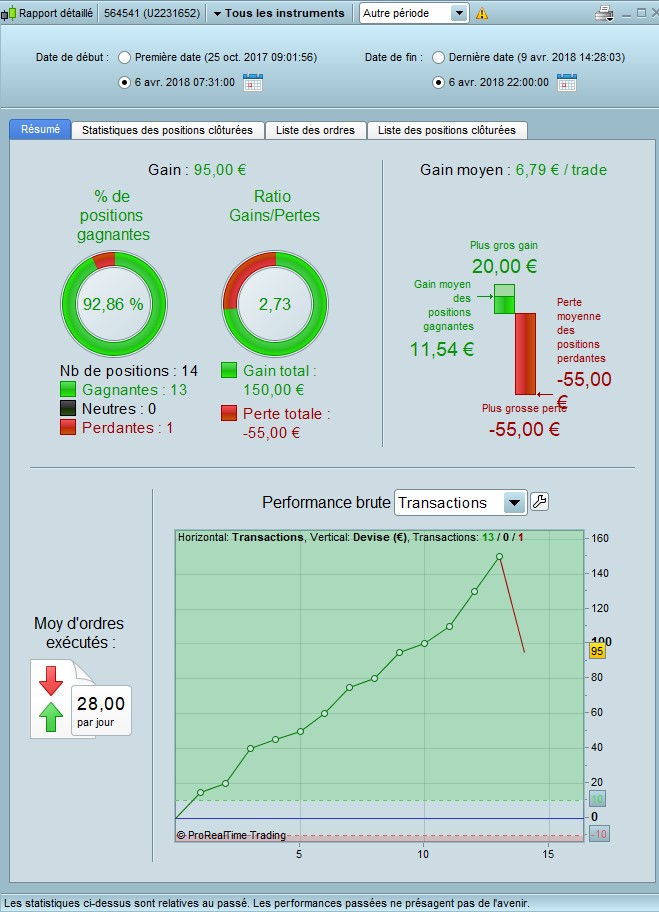Click the Plus gros gain 20,00 € value

click(x=504, y=266)
